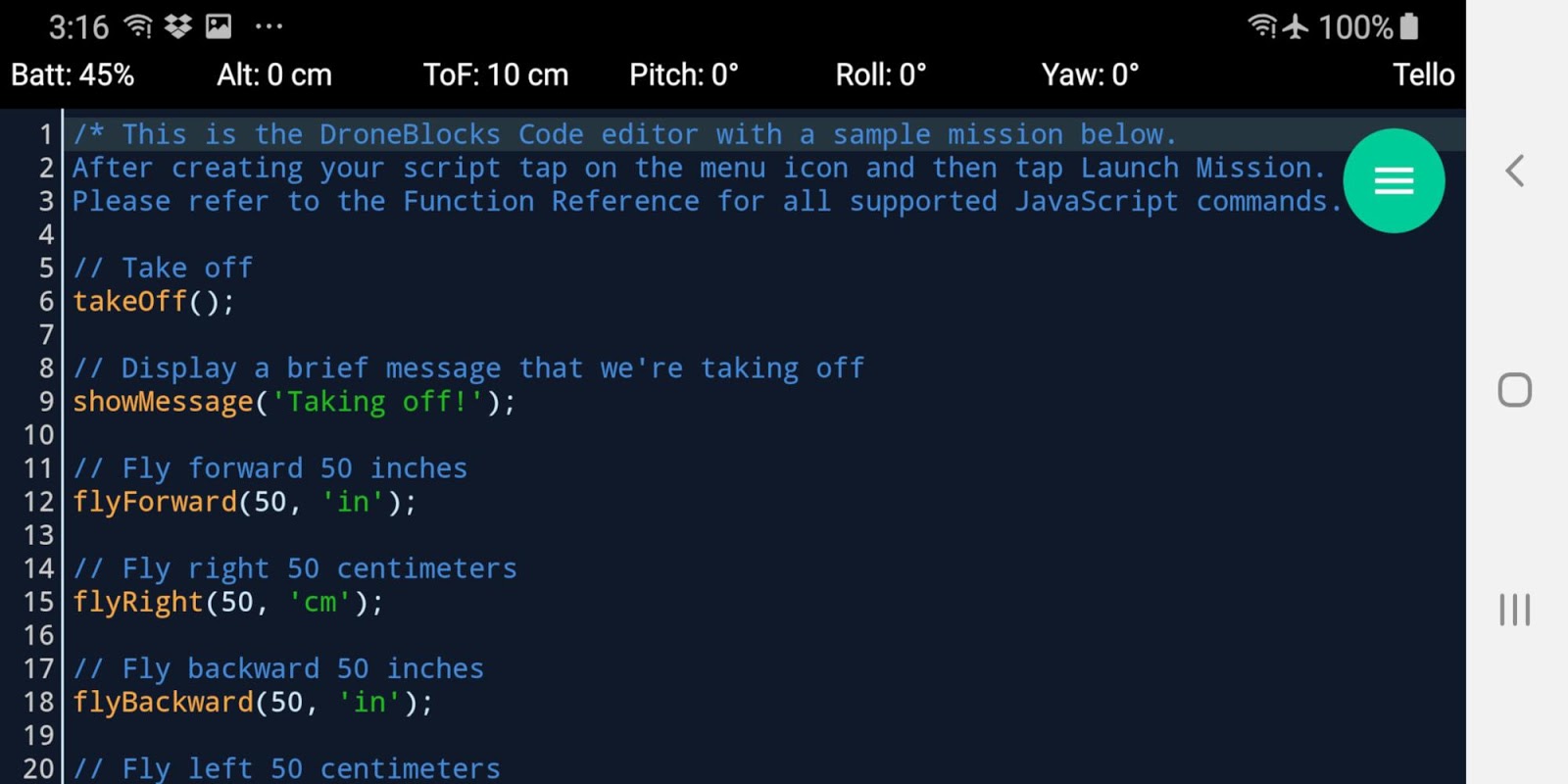Viewport: 1568px width, 784px height.
Task: Tap the image notification icon in status bar
Action: click(219, 26)
